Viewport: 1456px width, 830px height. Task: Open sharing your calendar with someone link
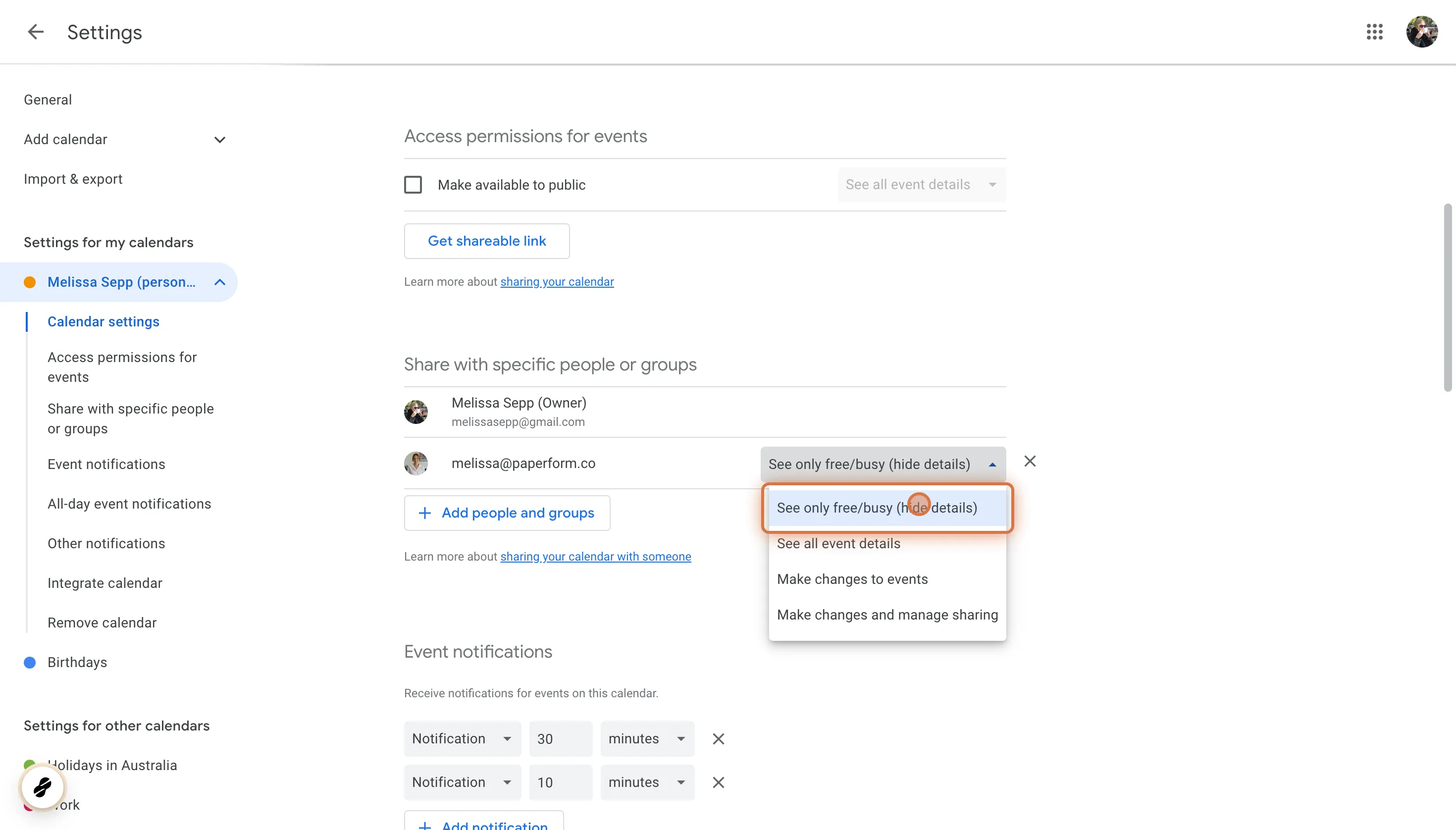(x=596, y=556)
